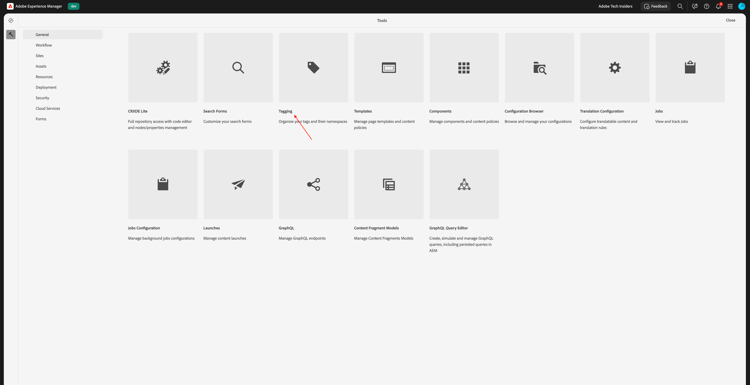Click 'Customize your search forms' description
This screenshot has width=750, height=385.
227,121
